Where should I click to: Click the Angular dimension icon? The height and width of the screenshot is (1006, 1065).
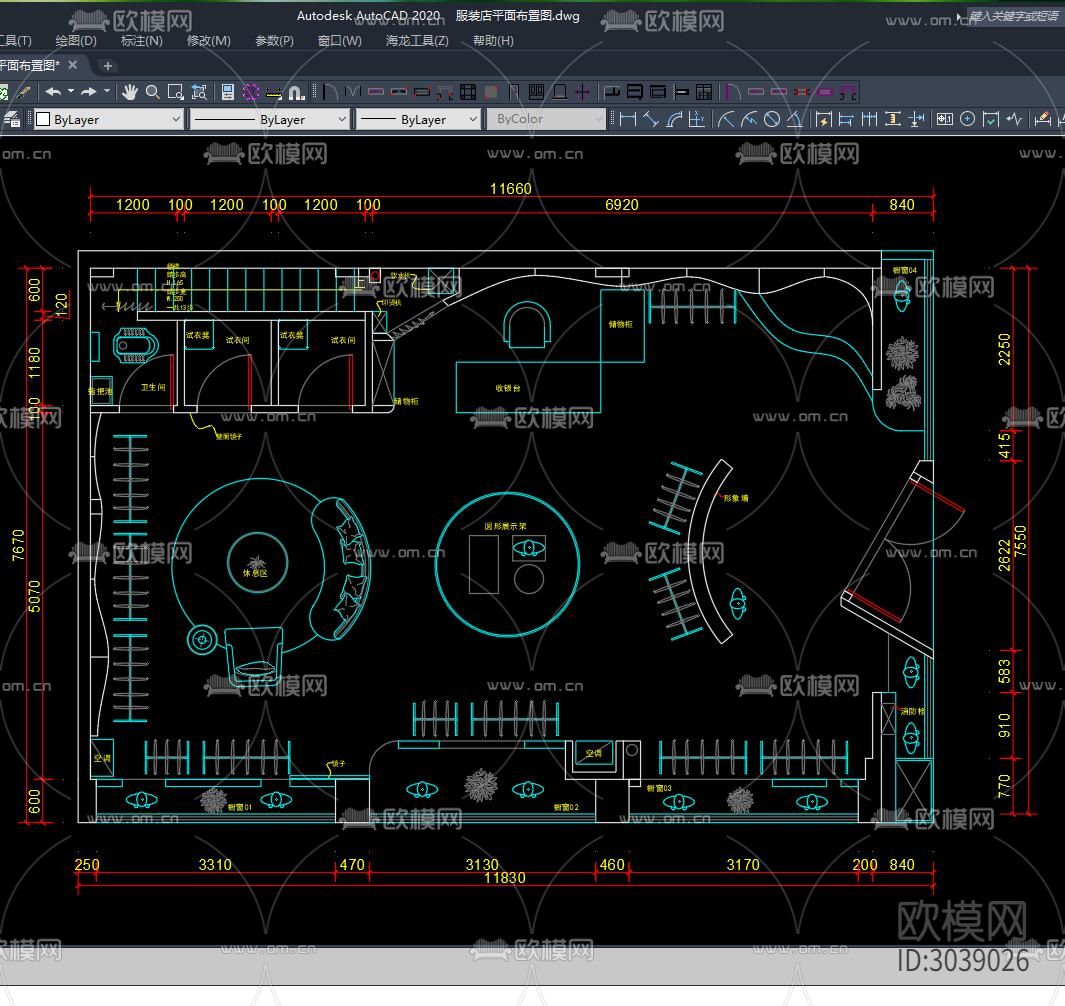[794, 120]
